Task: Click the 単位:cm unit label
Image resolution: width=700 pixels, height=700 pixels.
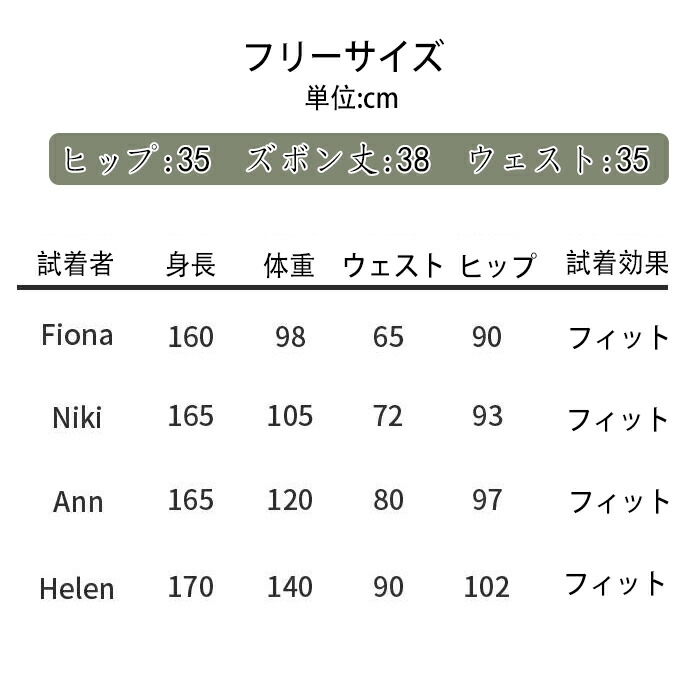Action: (x=352, y=99)
